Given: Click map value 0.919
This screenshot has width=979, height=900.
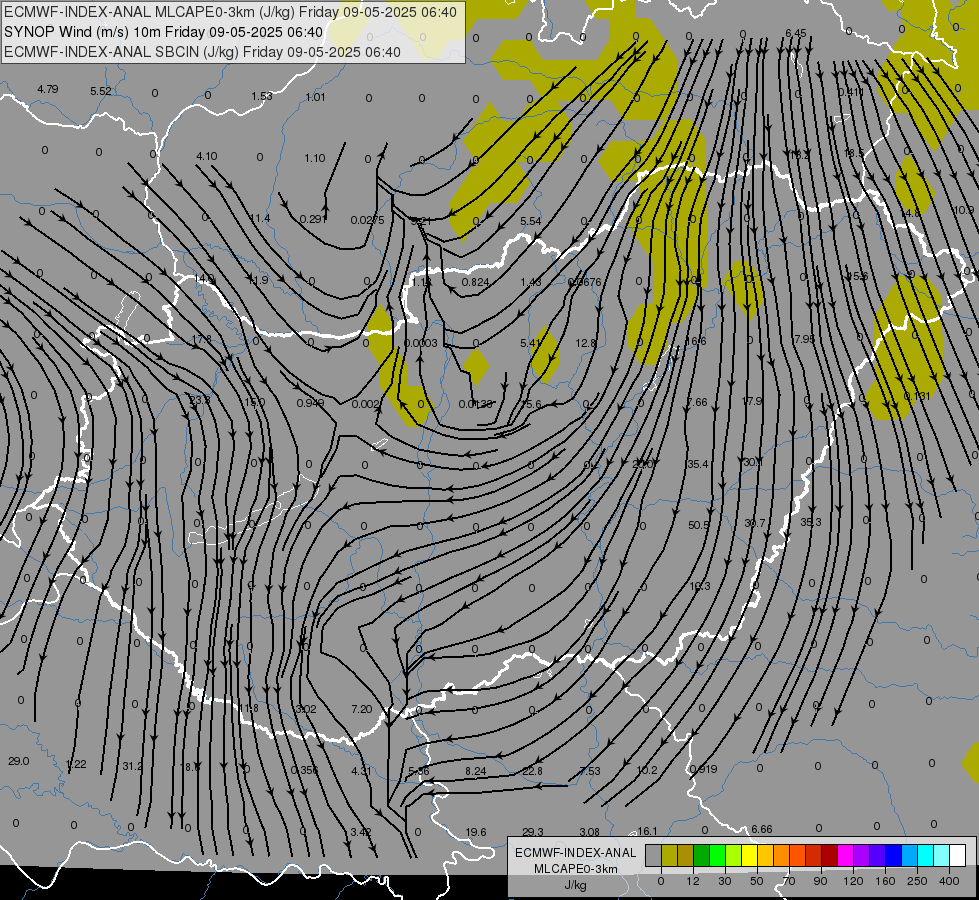Looking at the screenshot, I should [704, 769].
